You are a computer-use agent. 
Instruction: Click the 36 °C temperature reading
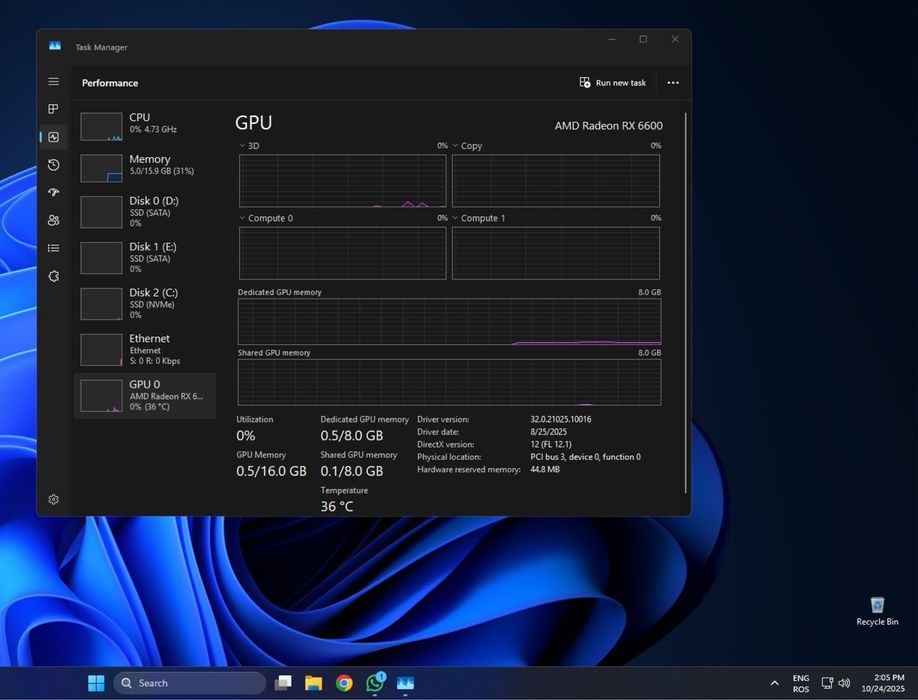(337, 506)
